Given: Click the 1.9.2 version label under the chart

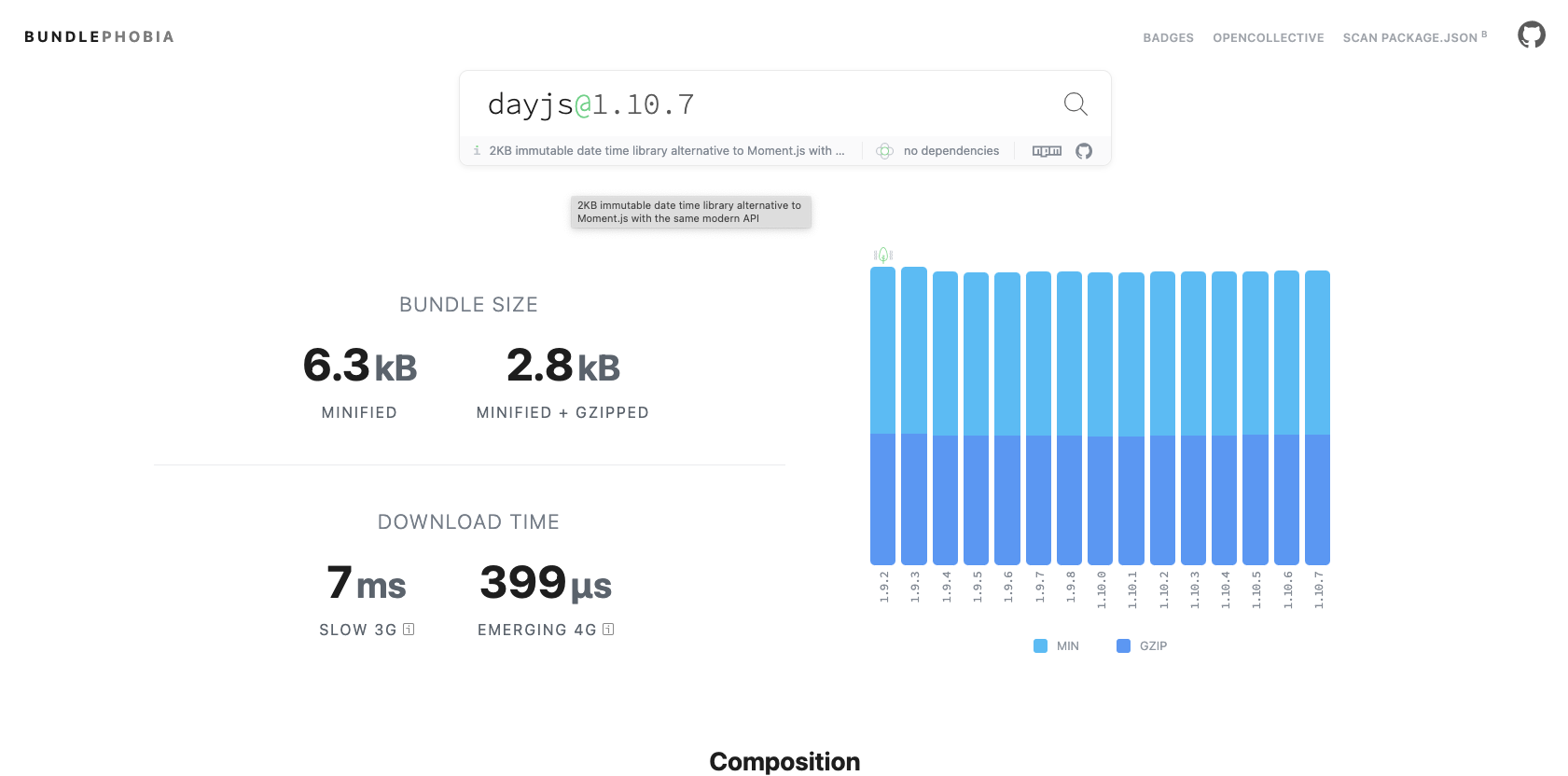Looking at the screenshot, I should coord(883,588).
